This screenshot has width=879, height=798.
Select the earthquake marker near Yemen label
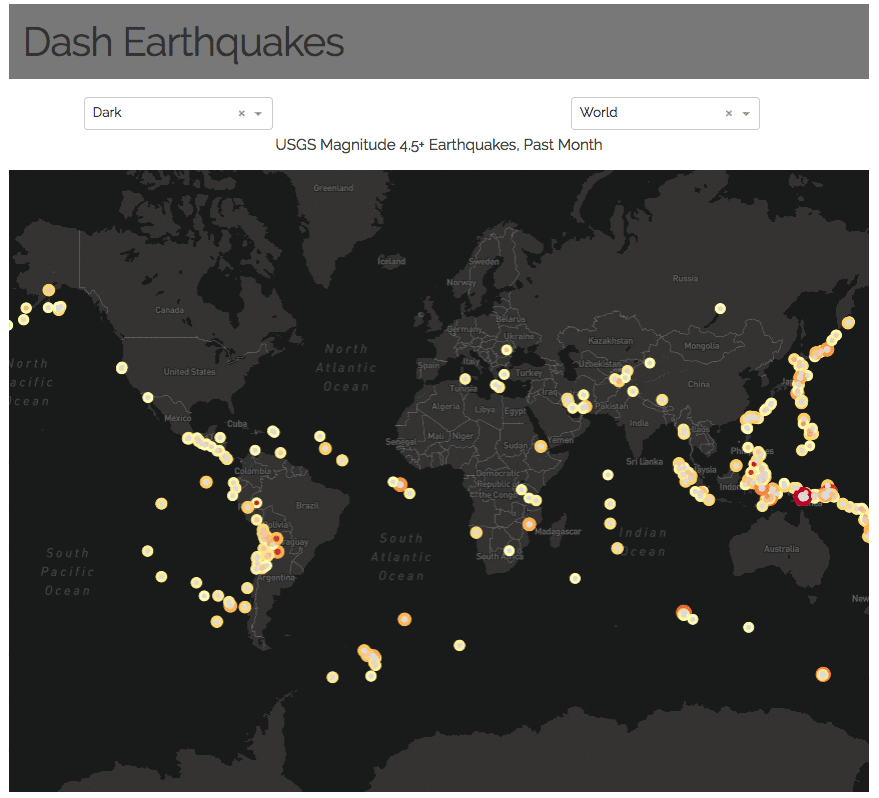(540, 446)
